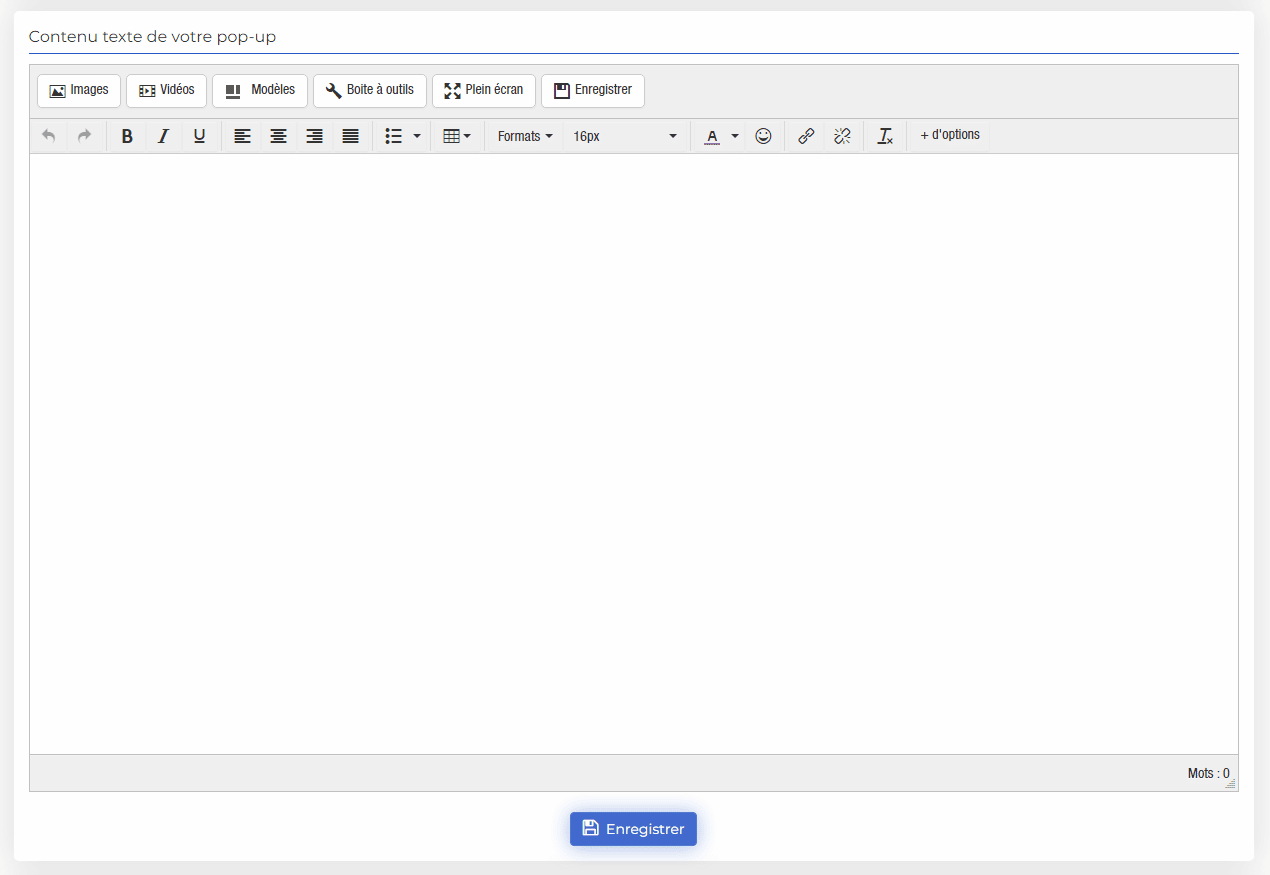Open the Formats dropdown
The width and height of the screenshot is (1270, 875).
click(x=525, y=136)
